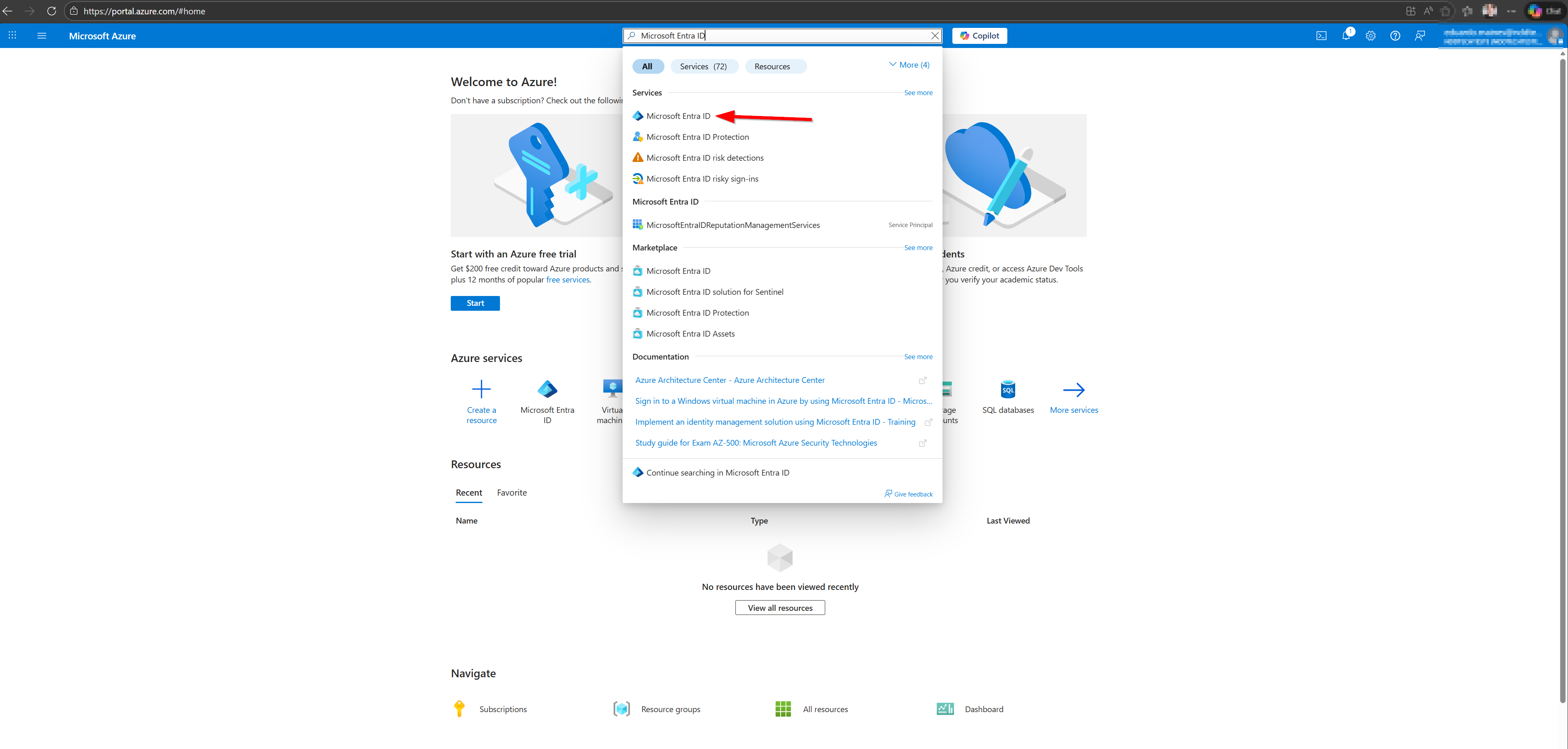Open the Cloud Shell icon in header

coord(1321,36)
